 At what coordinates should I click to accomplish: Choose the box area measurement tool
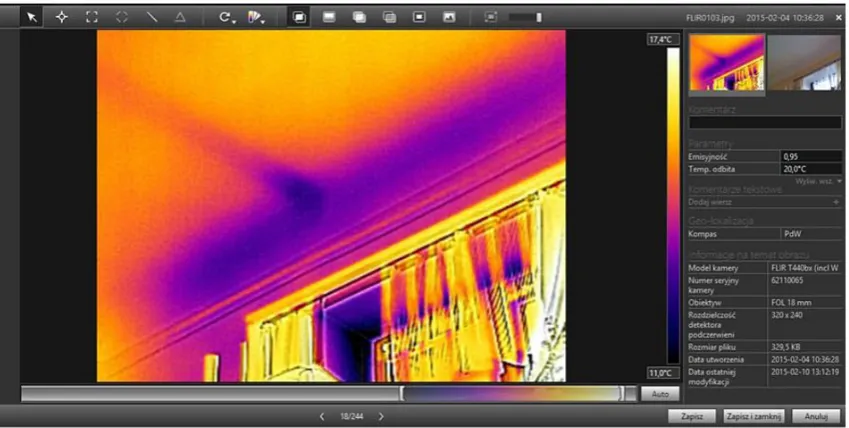click(x=92, y=17)
